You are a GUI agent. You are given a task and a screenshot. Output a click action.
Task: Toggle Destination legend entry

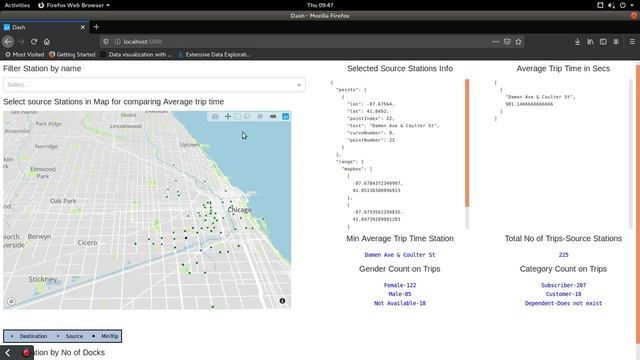[29, 336]
